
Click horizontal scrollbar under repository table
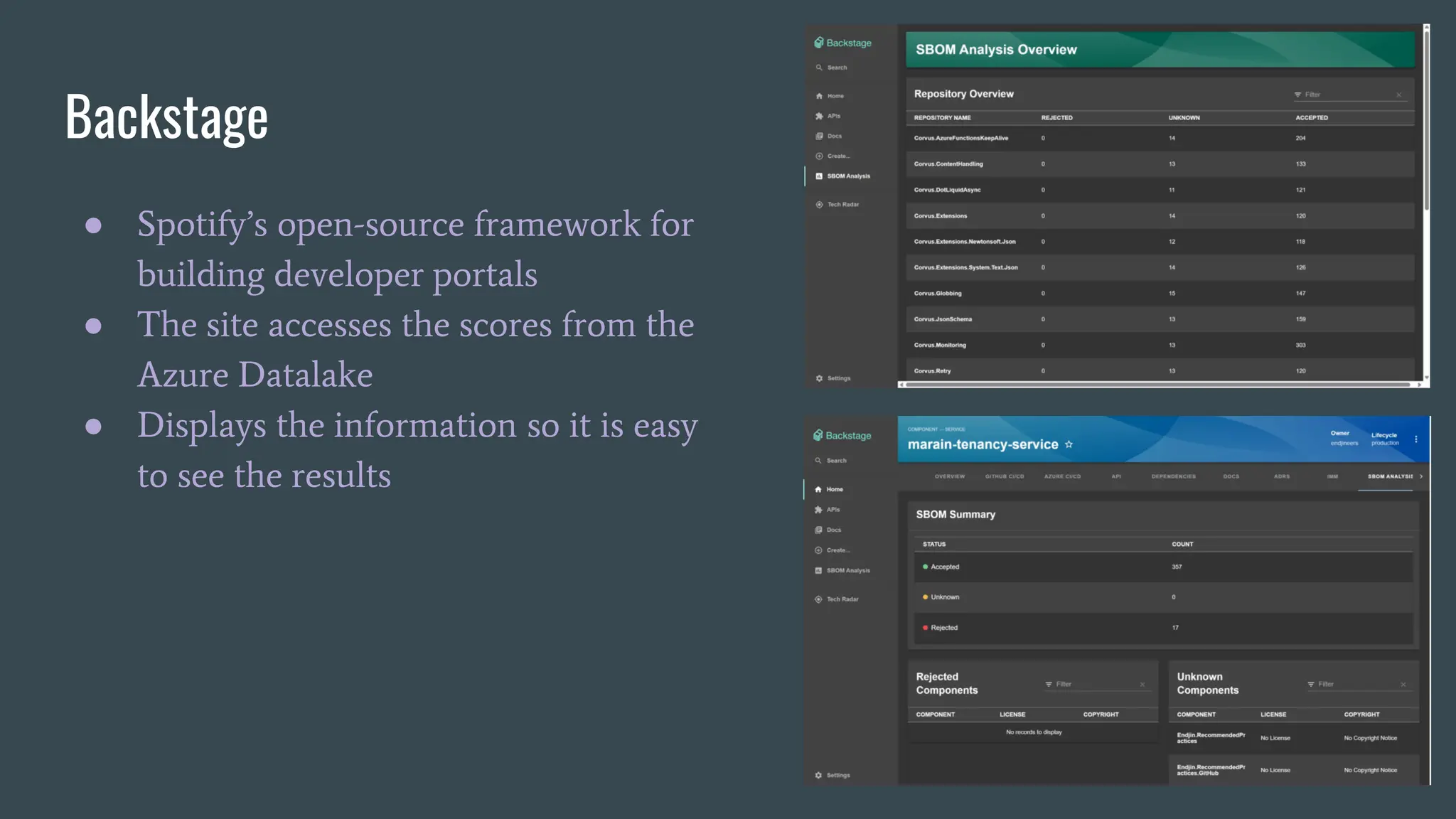point(1157,385)
